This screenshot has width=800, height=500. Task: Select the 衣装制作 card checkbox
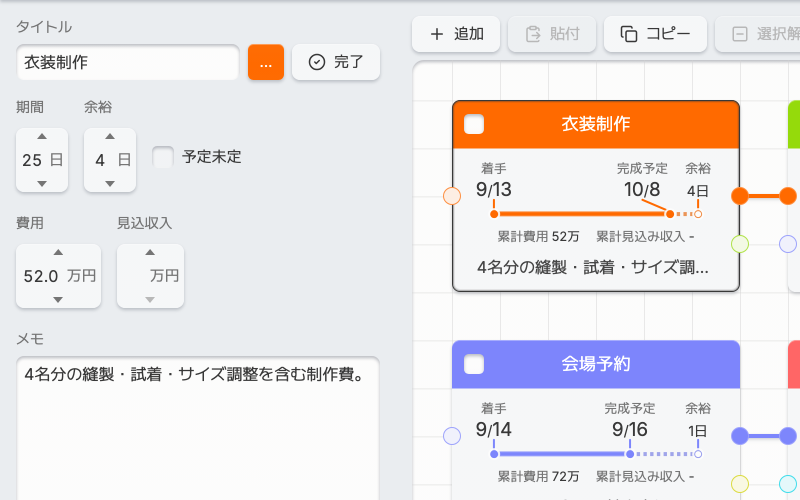coord(474,124)
